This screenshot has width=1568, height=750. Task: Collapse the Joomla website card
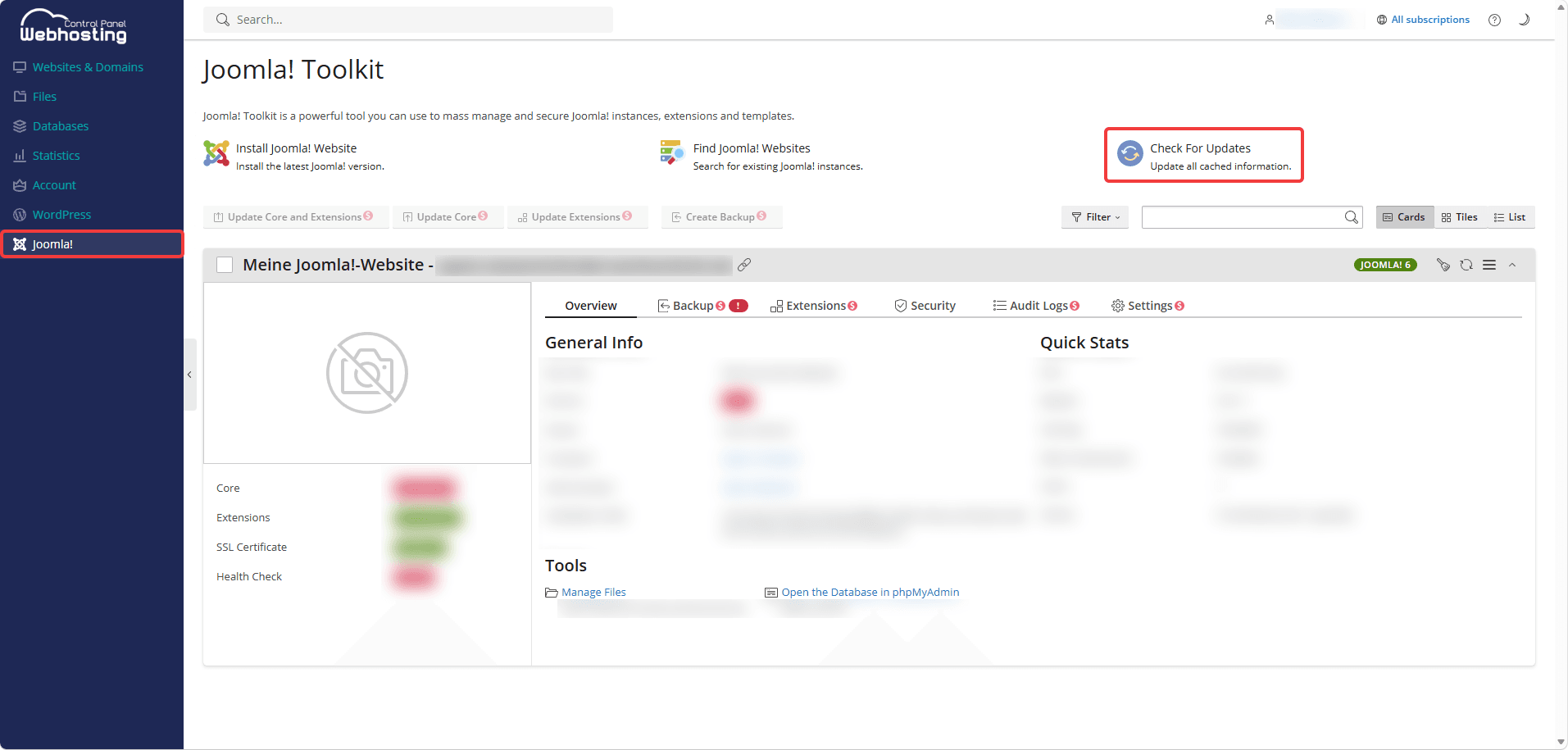coord(1512,265)
